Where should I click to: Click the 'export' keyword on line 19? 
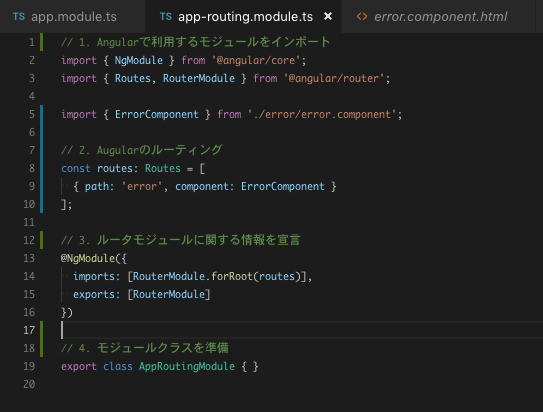[79, 367]
